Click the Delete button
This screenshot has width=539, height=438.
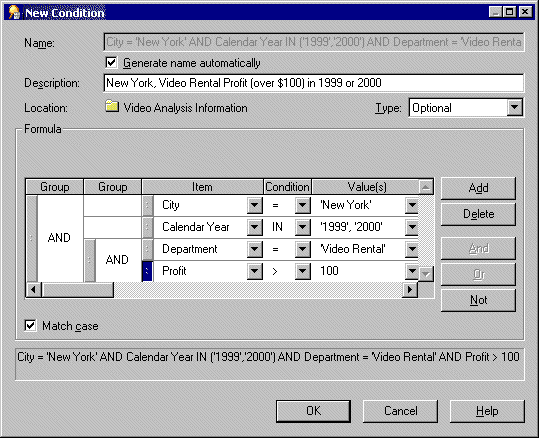pos(478,214)
